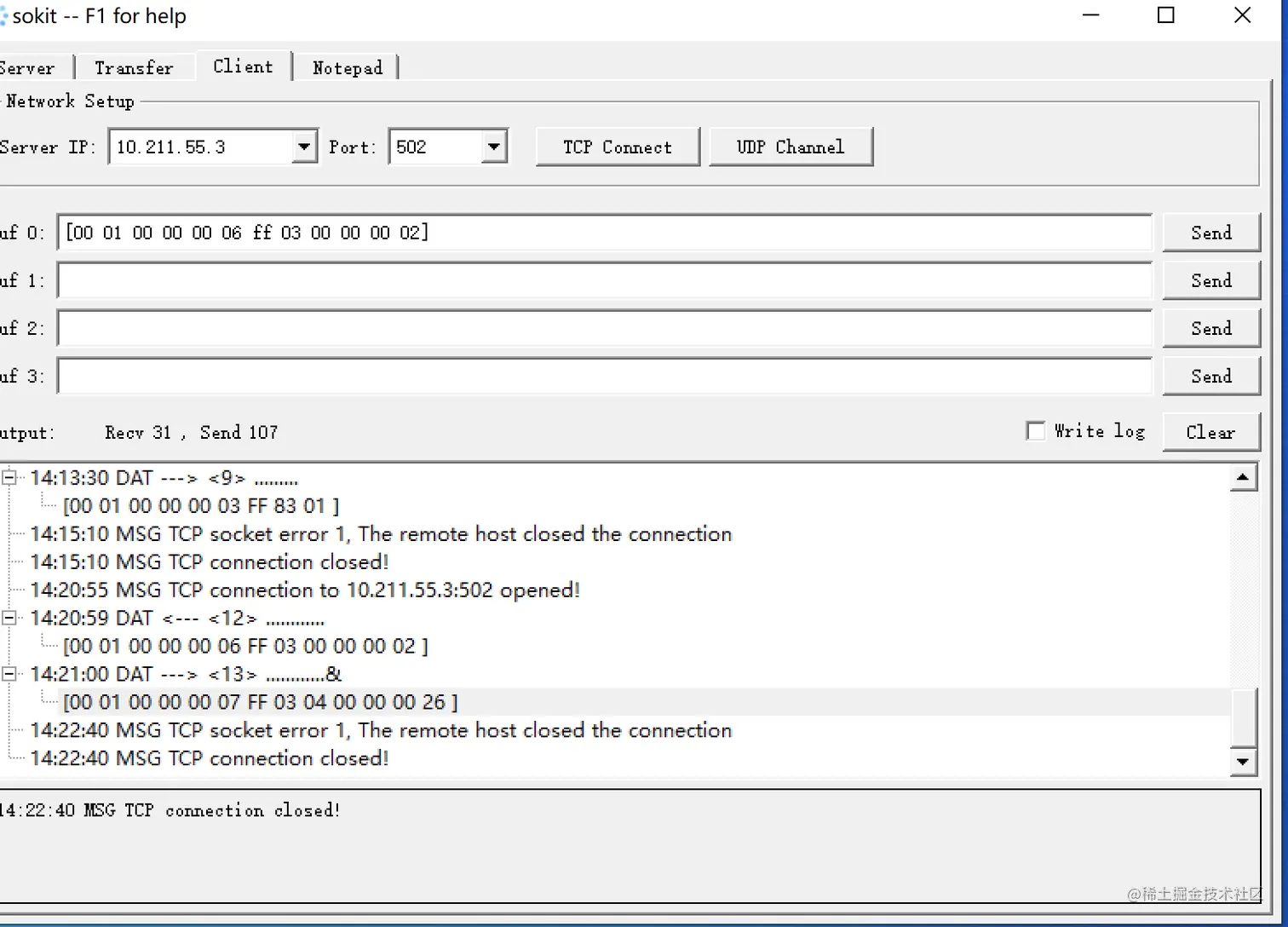The height and width of the screenshot is (927, 1288).
Task: Click Send for Buf 3
Action: 1211,376
